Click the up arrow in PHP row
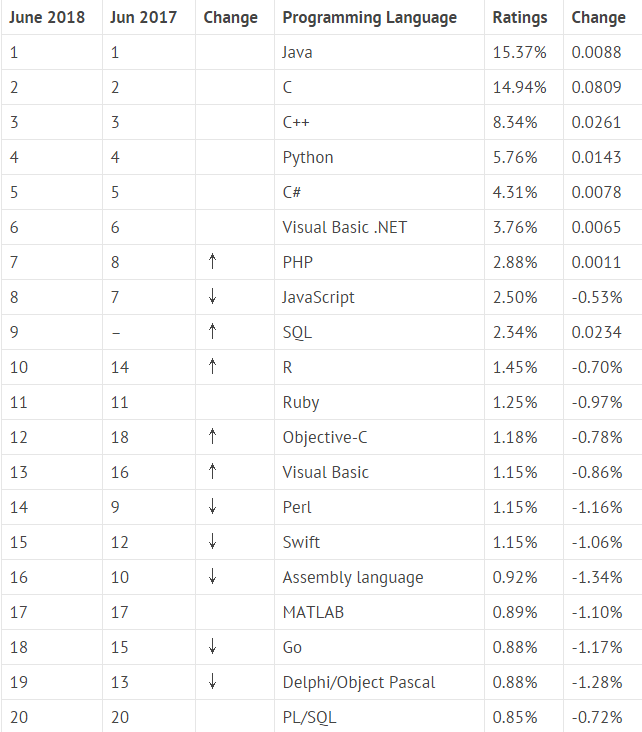 click(x=212, y=261)
